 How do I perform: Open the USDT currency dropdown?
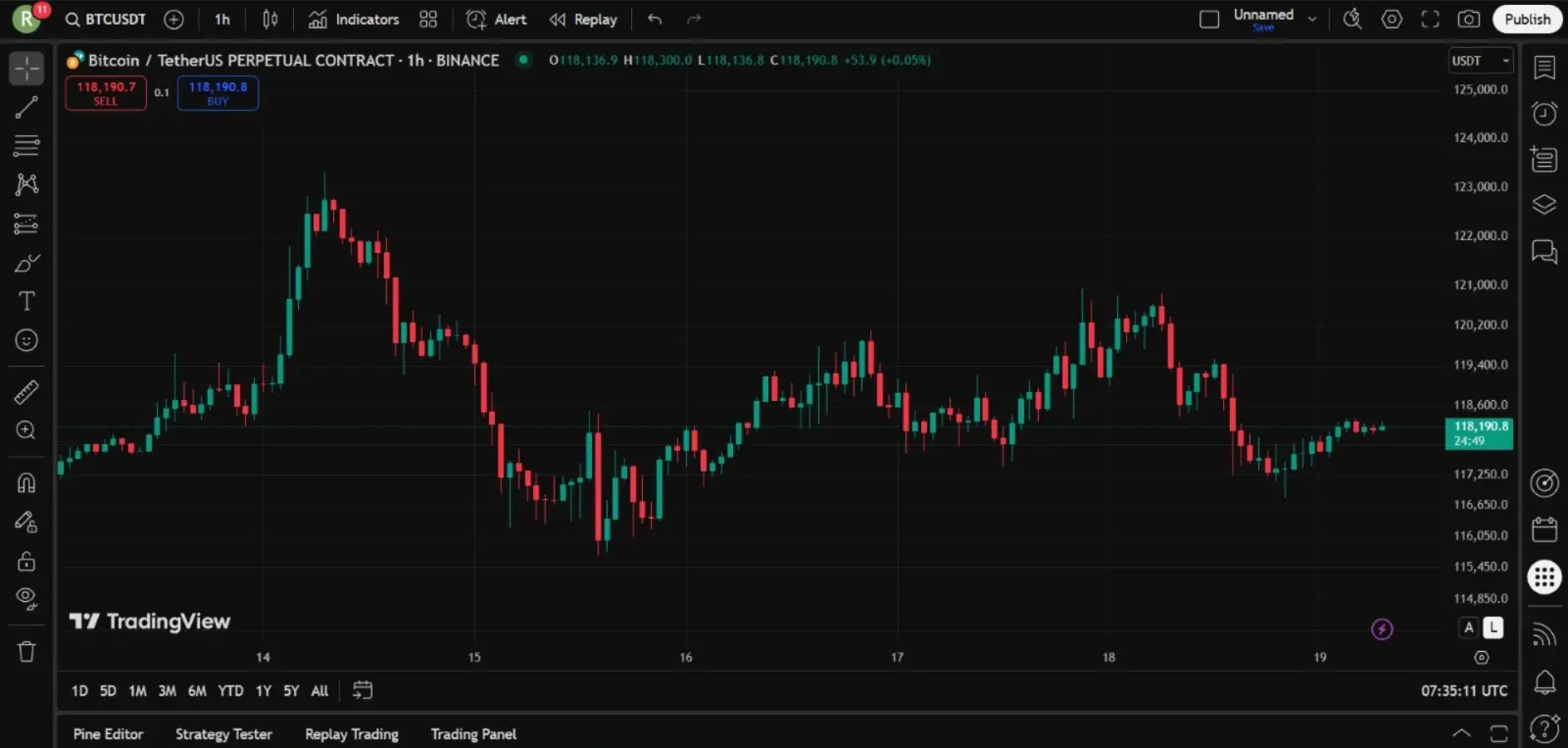(1480, 61)
